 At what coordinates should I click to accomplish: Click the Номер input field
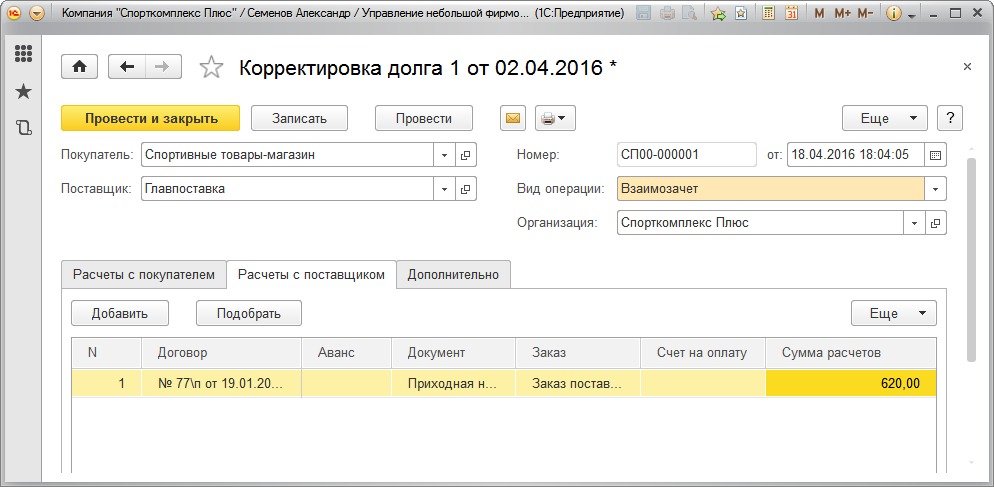coord(687,155)
